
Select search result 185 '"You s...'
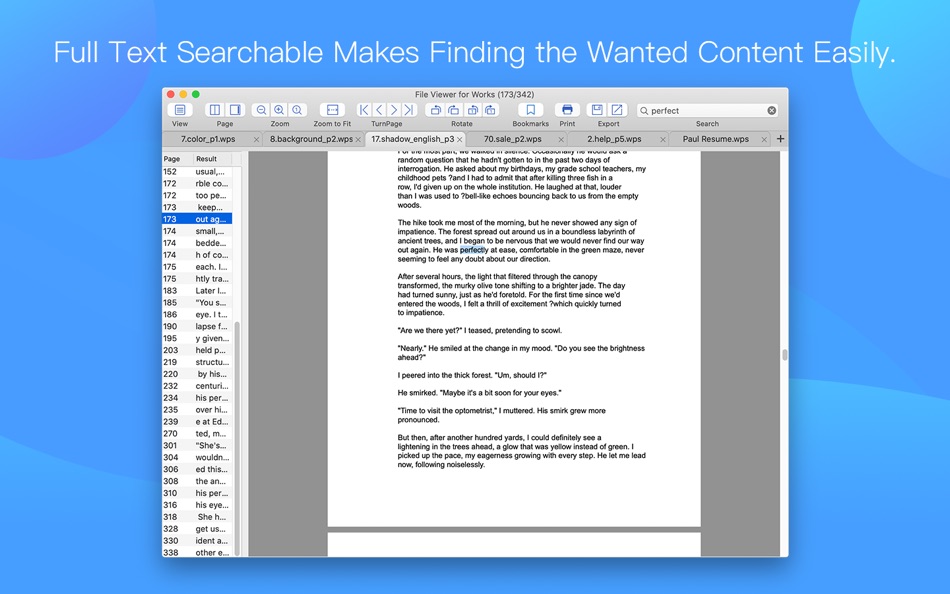(x=197, y=302)
